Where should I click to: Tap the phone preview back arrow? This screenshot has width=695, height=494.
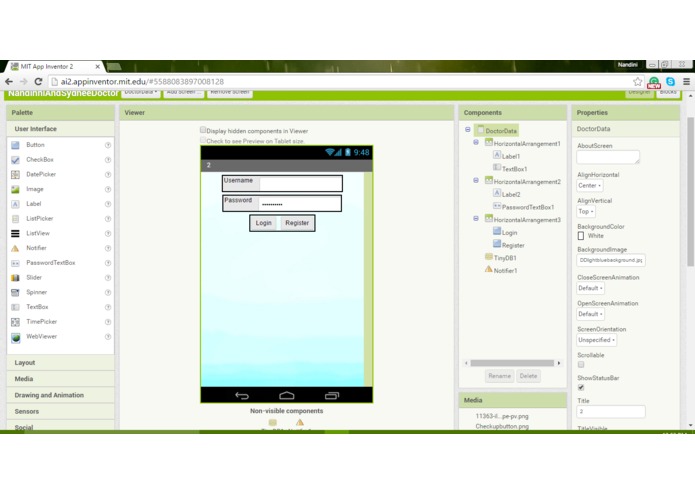(x=242, y=396)
